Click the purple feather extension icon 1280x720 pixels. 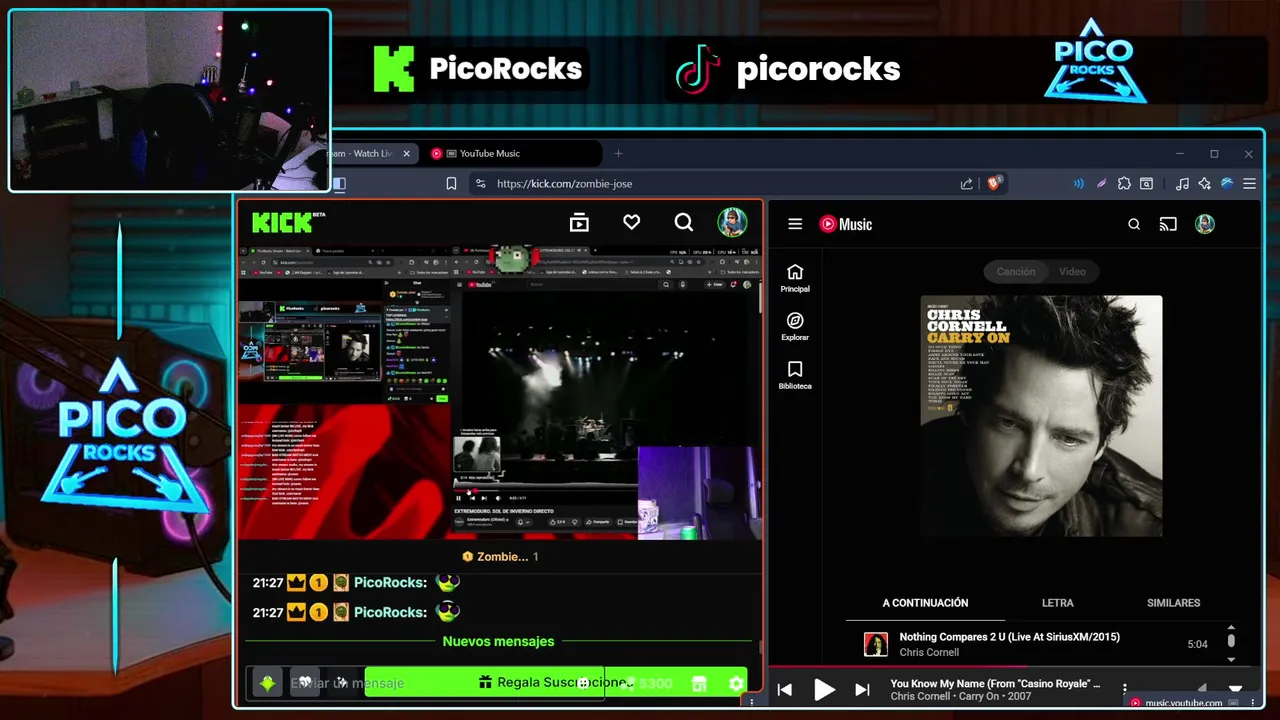click(x=1101, y=183)
